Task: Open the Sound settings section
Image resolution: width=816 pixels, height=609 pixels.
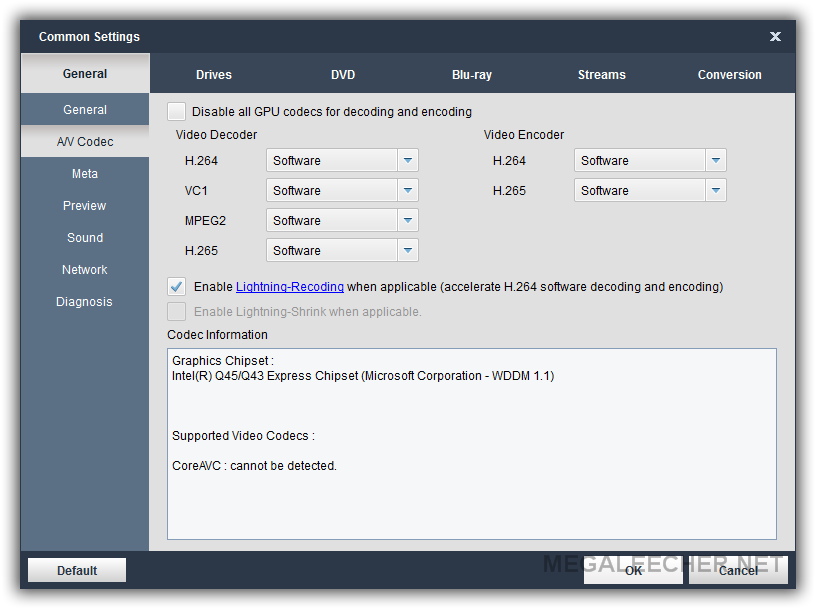Action: tap(85, 237)
